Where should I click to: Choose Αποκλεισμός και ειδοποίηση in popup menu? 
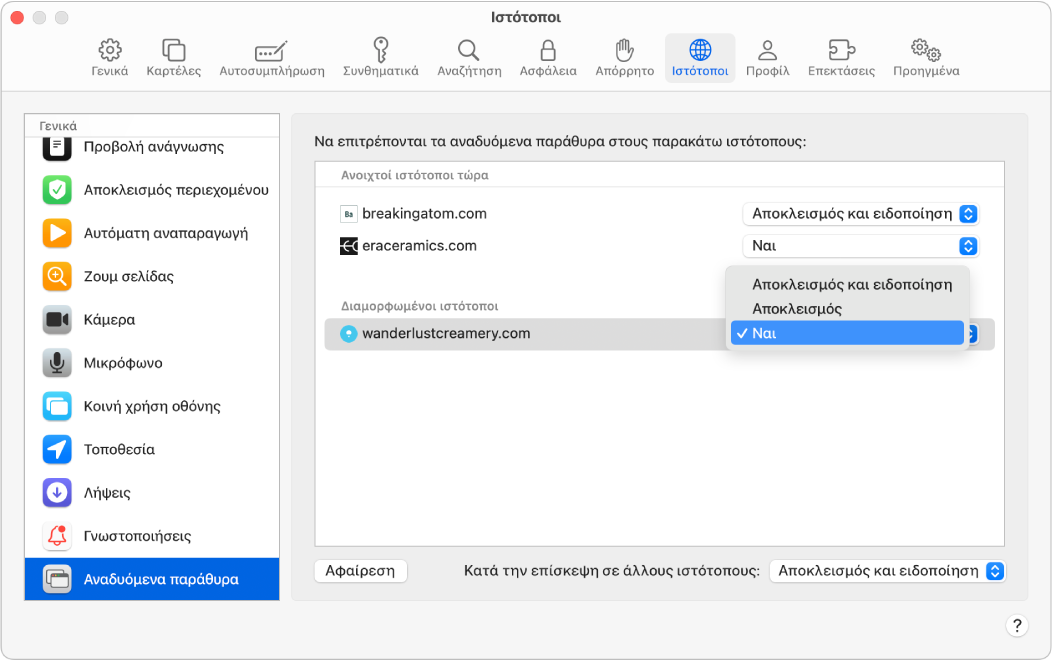[848, 285]
